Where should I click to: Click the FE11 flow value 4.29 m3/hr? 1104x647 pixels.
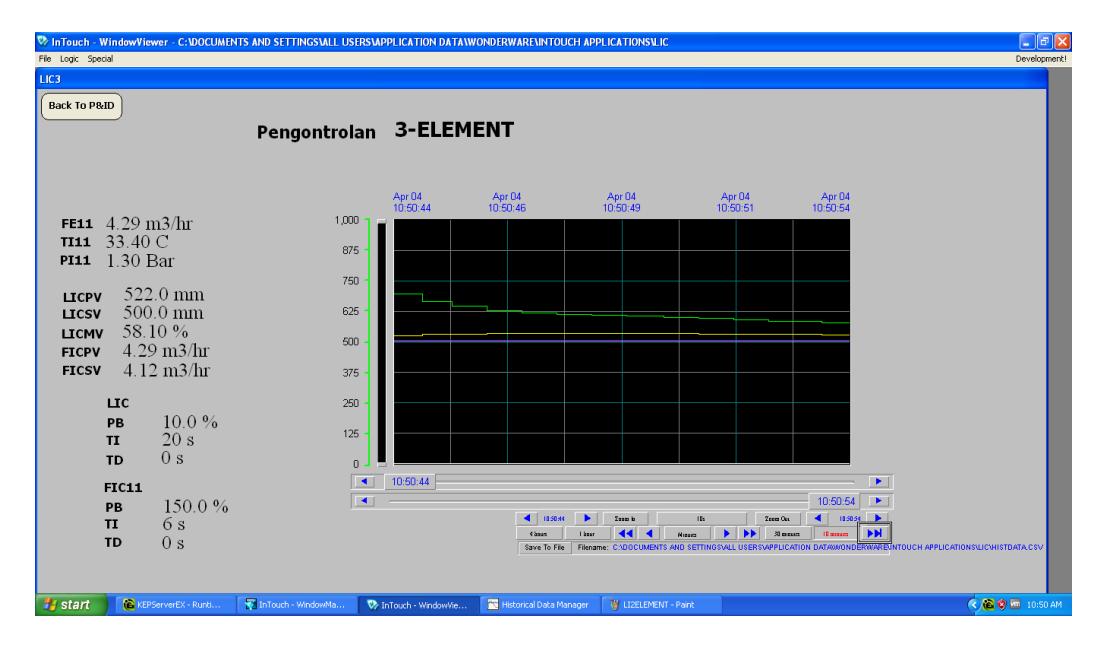149,223
